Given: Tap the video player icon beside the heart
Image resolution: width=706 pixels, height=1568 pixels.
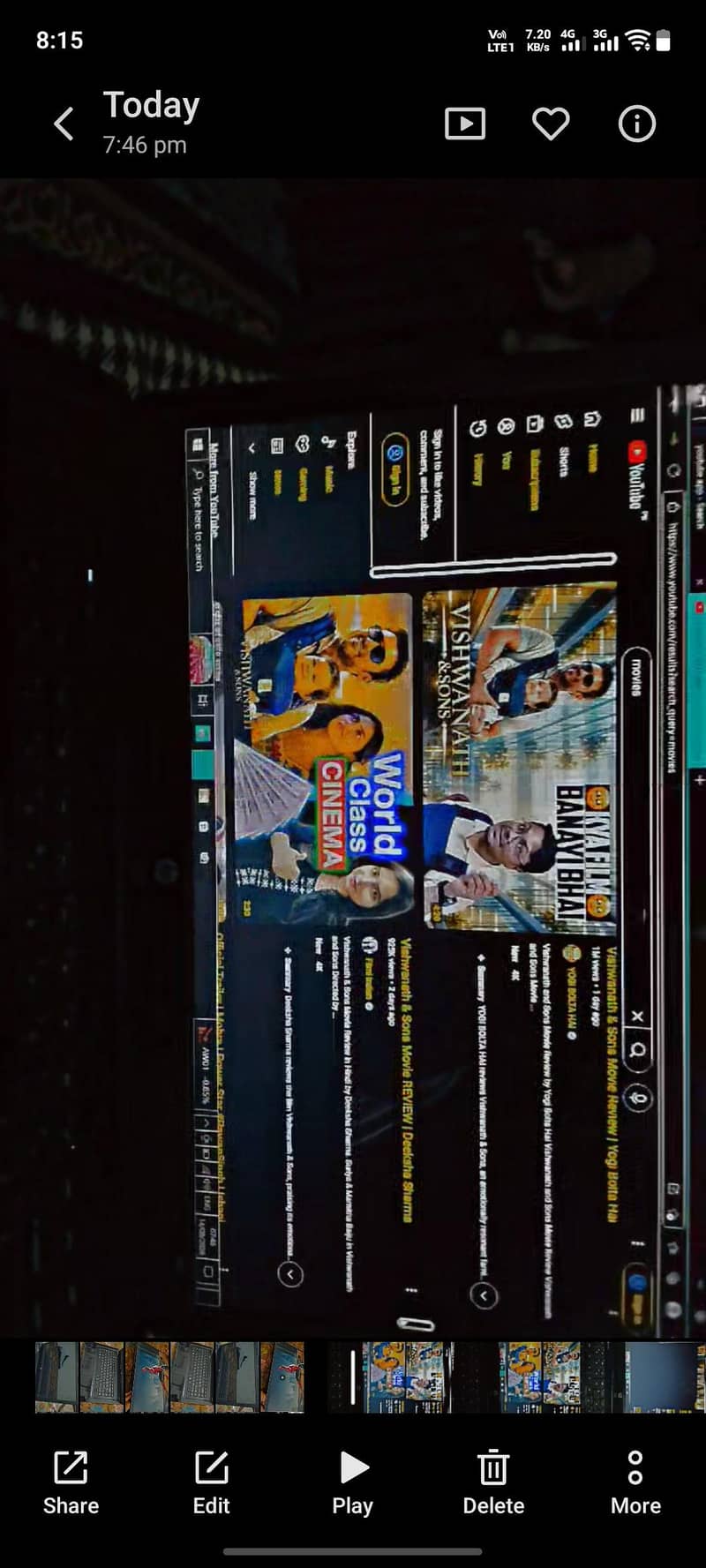Looking at the screenshot, I should pyautogui.click(x=465, y=124).
